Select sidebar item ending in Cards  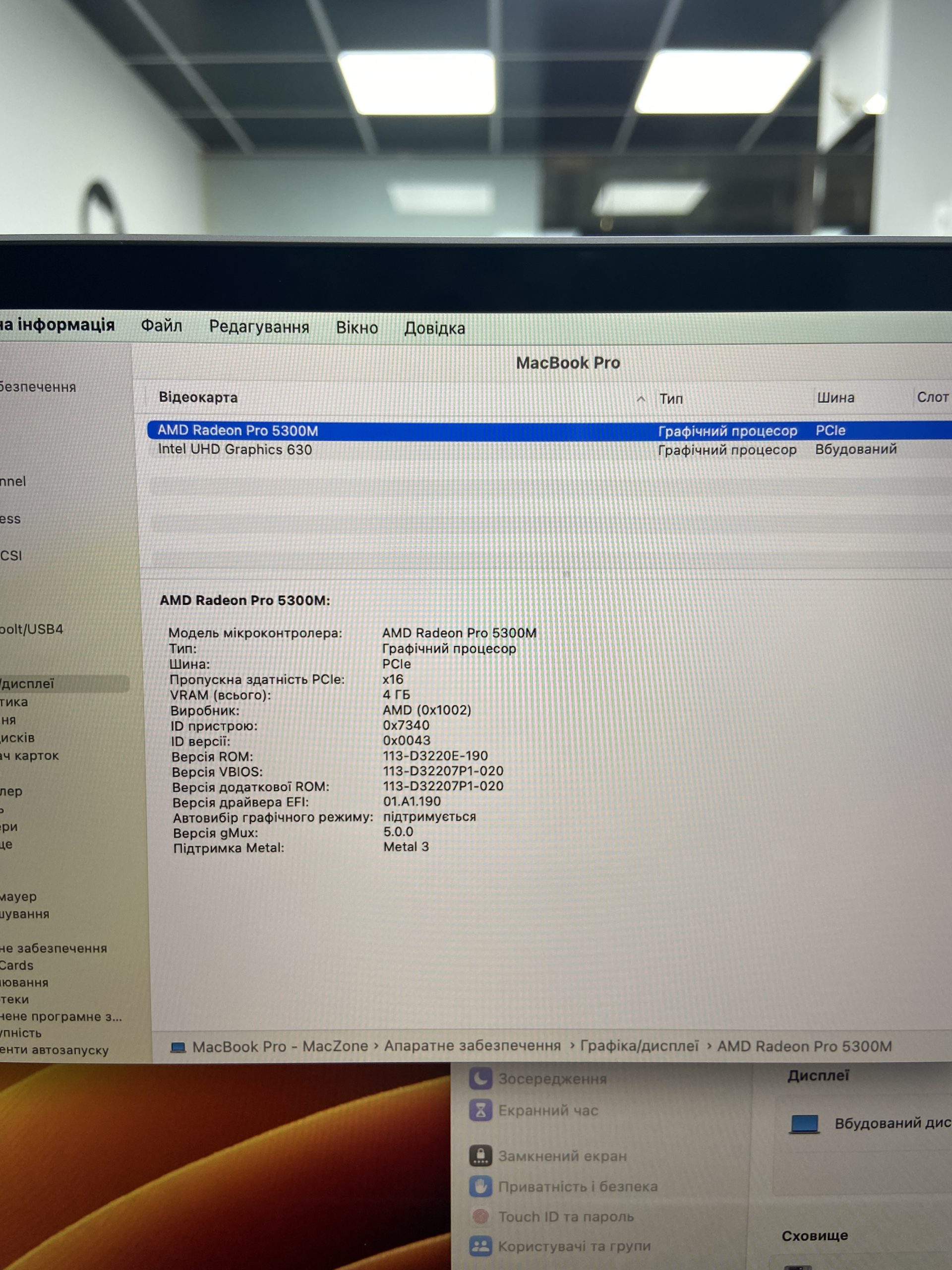17,966
